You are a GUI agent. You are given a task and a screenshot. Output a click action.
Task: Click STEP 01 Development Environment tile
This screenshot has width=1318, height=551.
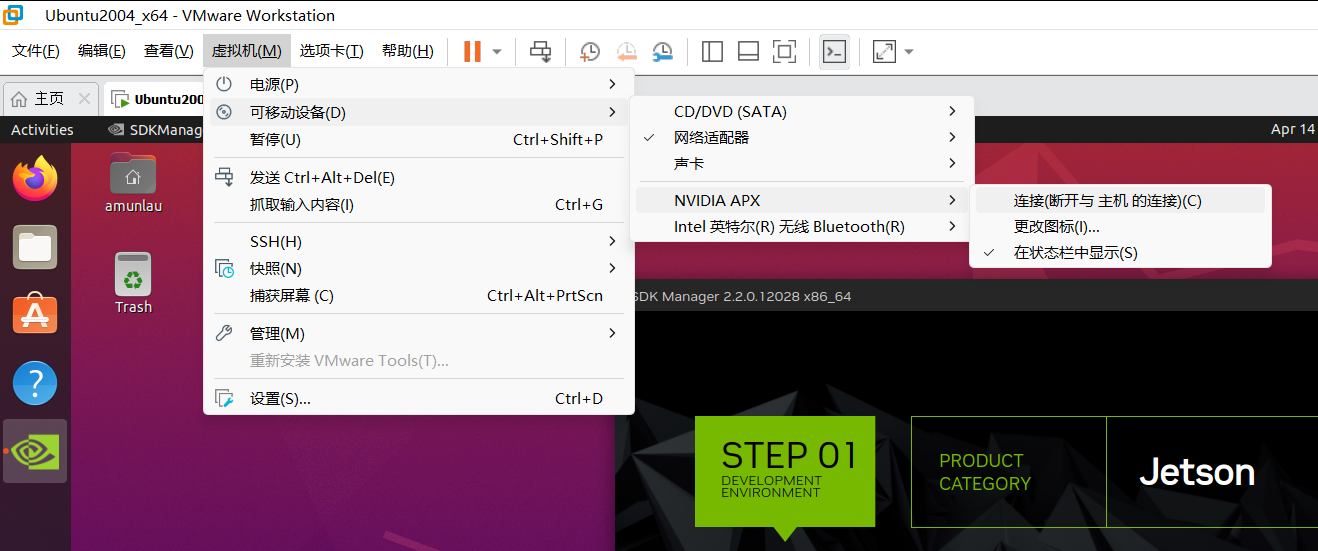785,471
